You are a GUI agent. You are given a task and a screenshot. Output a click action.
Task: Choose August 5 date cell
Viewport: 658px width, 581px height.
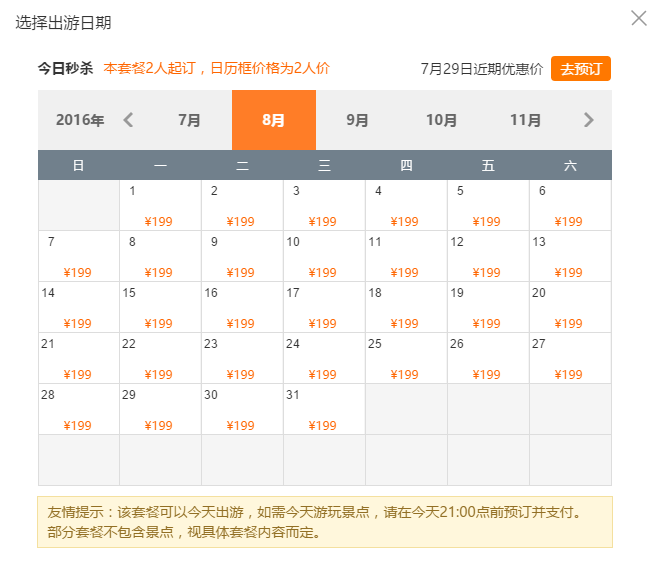coord(488,206)
